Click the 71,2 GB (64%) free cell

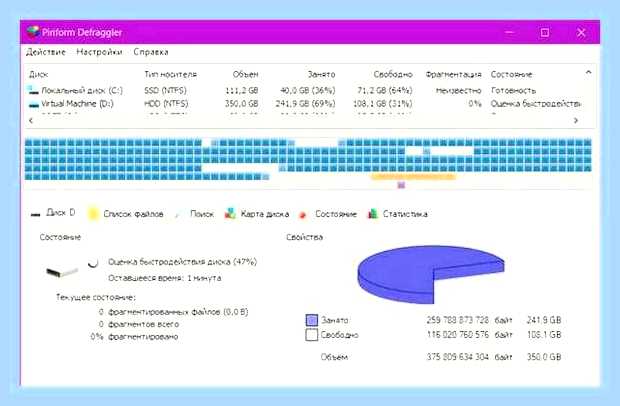coord(385,91)
